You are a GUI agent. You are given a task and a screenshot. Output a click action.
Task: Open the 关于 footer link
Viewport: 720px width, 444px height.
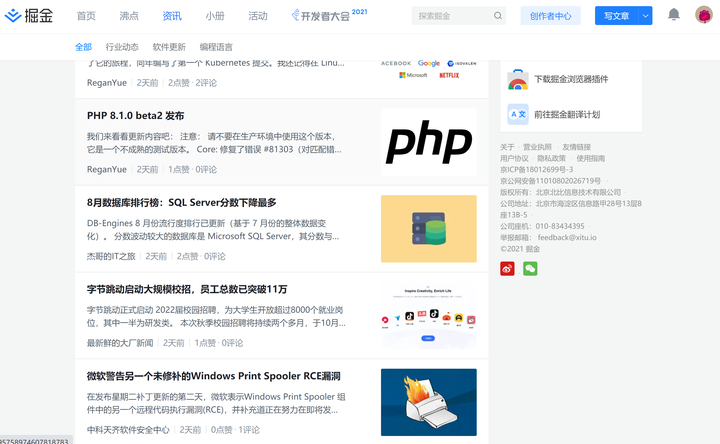[x=507, y=147]
